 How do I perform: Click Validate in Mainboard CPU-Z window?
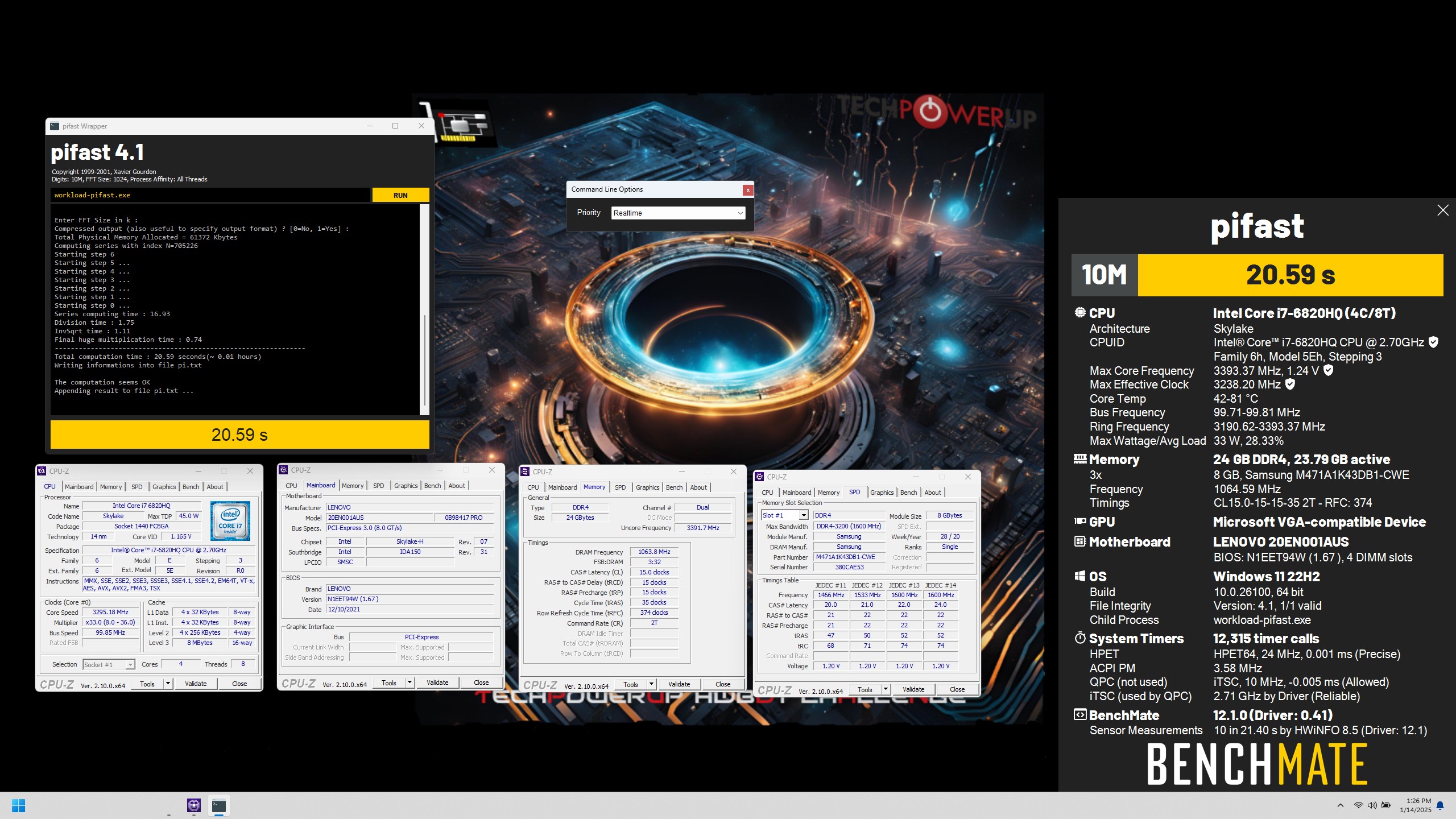point(437,682)
